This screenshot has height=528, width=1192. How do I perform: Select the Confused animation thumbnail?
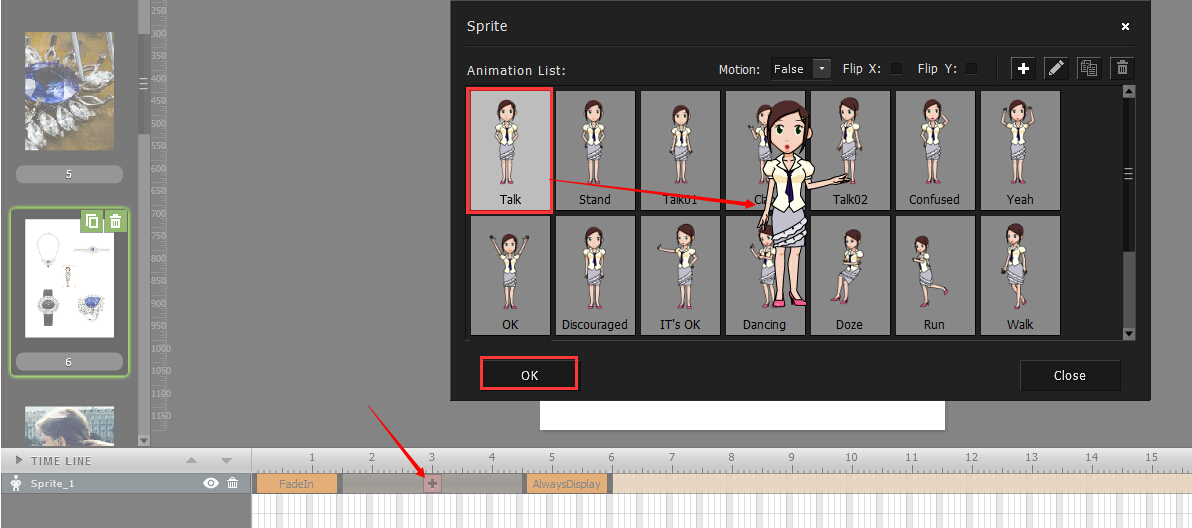(935, 150)
